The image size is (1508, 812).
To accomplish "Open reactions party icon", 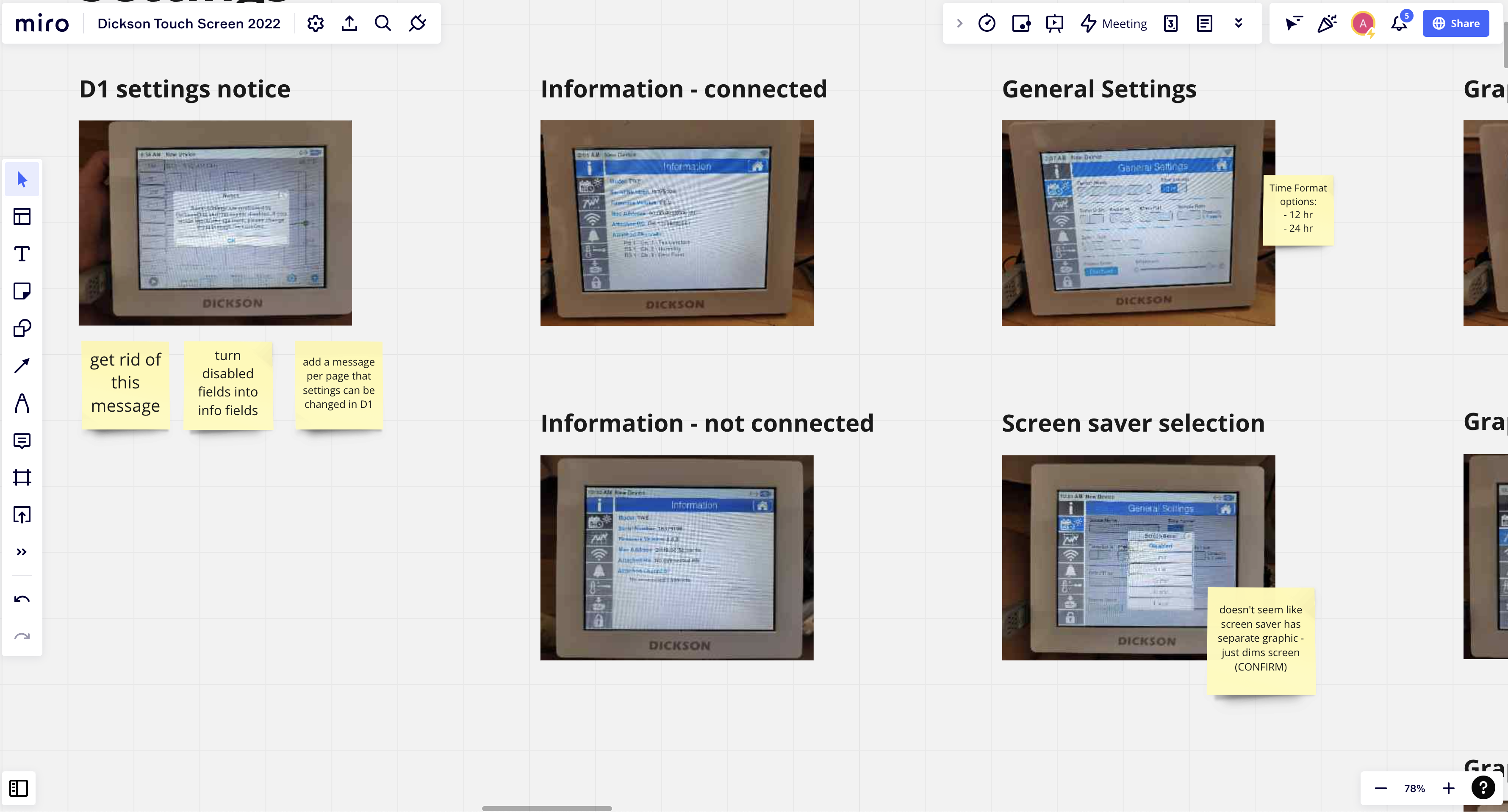I will click(x=1327, y=23).
